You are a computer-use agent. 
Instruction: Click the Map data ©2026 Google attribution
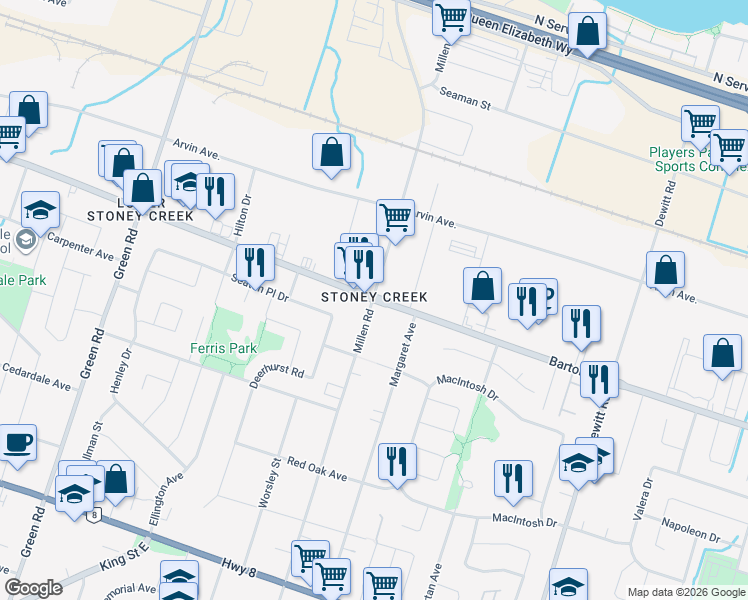coord(686,592)
